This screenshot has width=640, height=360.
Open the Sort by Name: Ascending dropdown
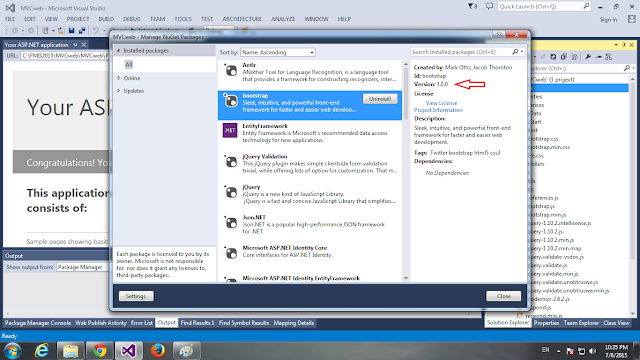coord(278,52)
